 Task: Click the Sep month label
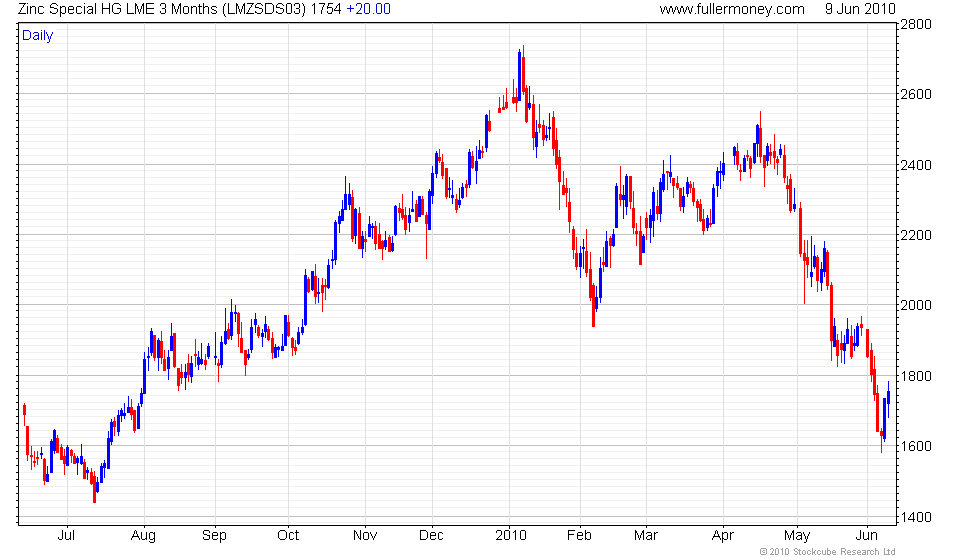tap(214, 536)
